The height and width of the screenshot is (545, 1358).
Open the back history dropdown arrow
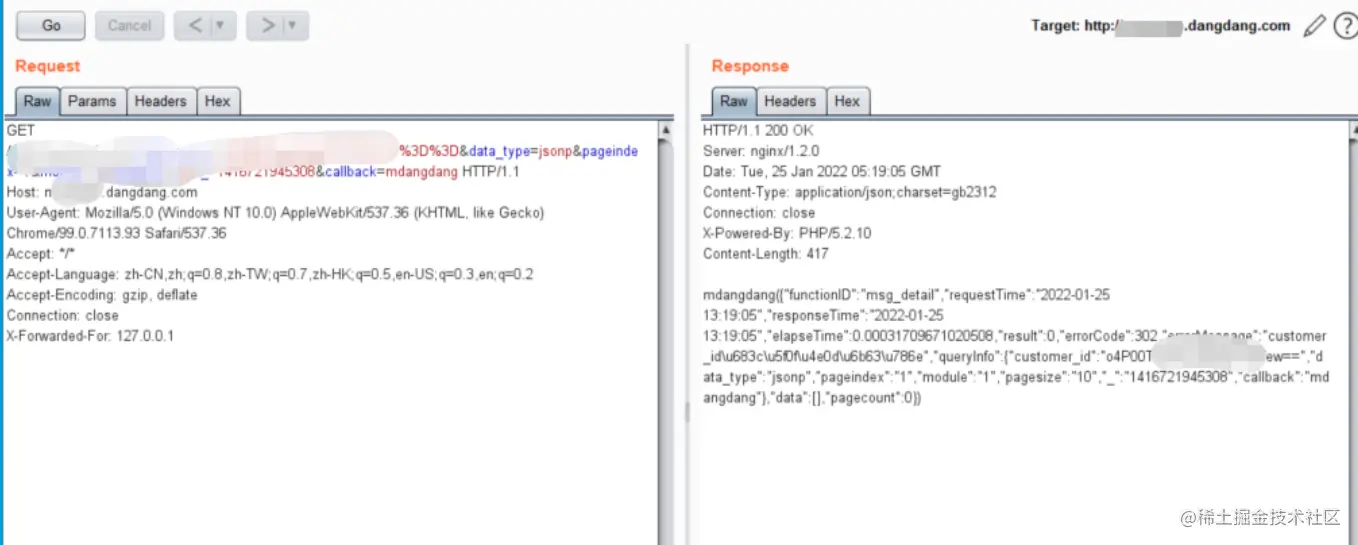coord(222,26)
